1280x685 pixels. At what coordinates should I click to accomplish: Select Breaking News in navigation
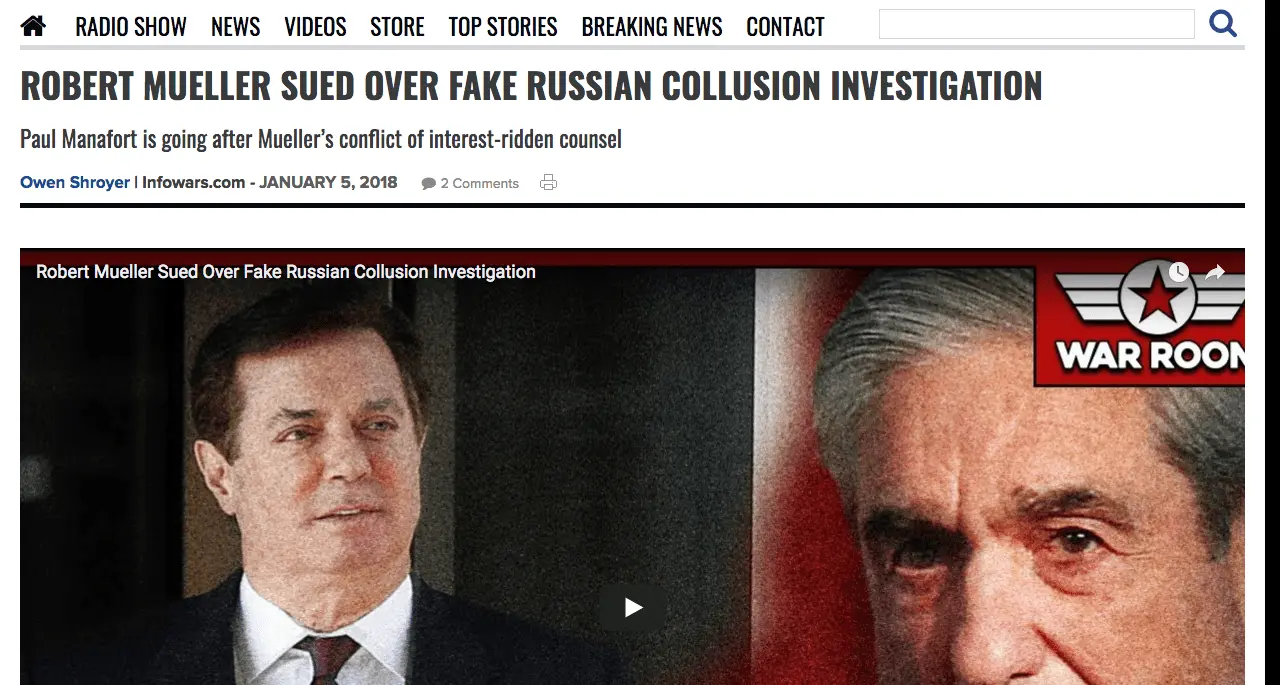click(652, 27)
